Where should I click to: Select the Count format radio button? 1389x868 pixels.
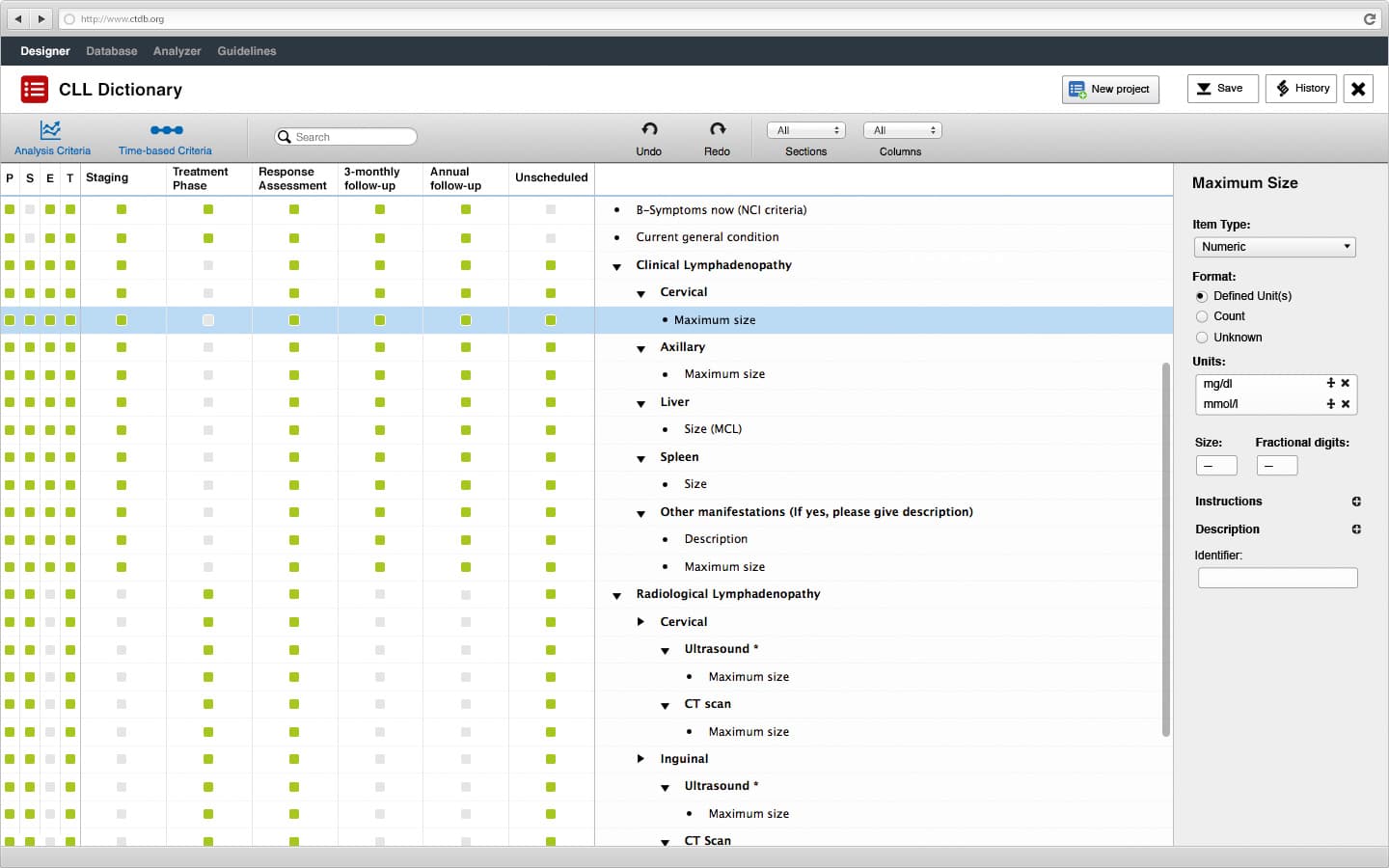click(x=1202, y=316)
